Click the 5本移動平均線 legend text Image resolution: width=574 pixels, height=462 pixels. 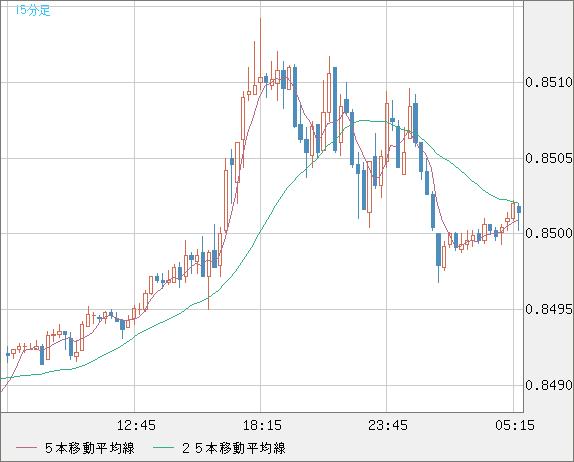90,448
